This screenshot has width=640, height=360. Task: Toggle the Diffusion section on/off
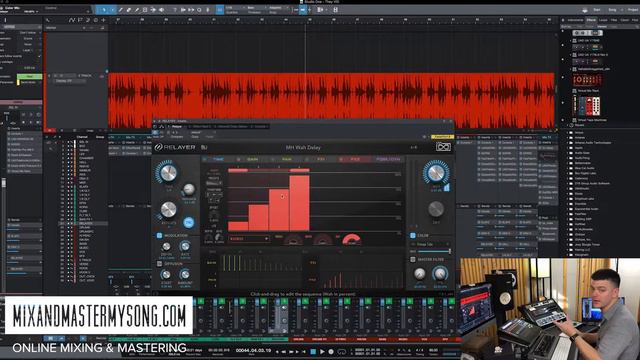click(x=159, y=264)
